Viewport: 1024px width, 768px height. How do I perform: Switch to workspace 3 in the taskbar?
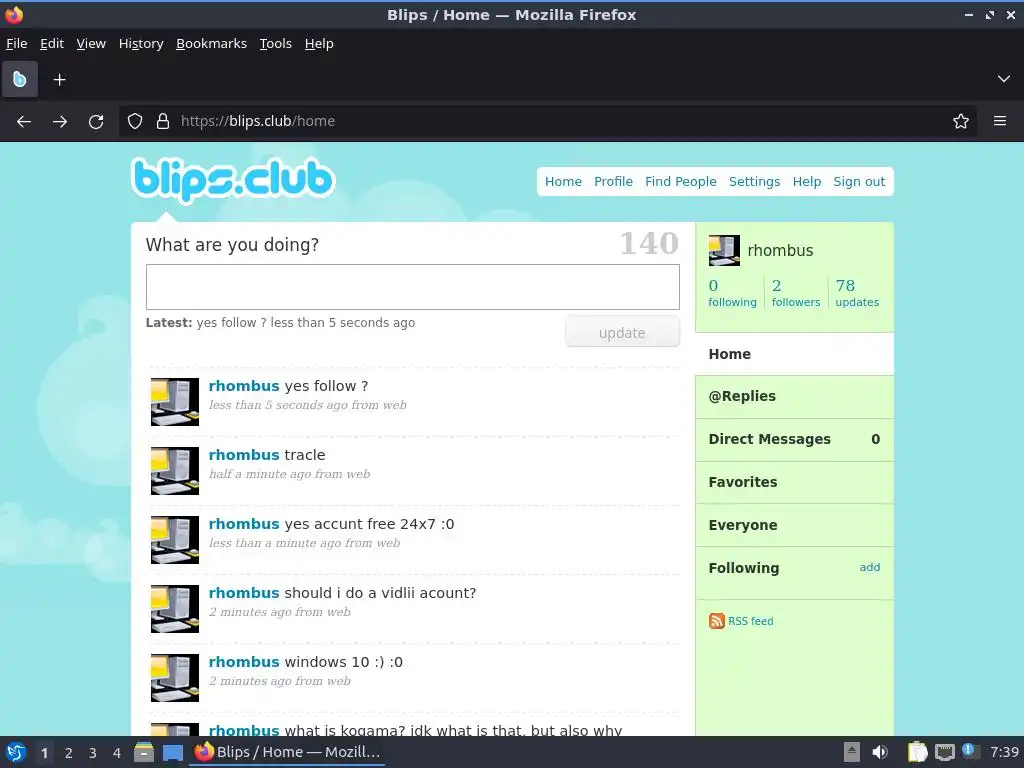point(93,753)
